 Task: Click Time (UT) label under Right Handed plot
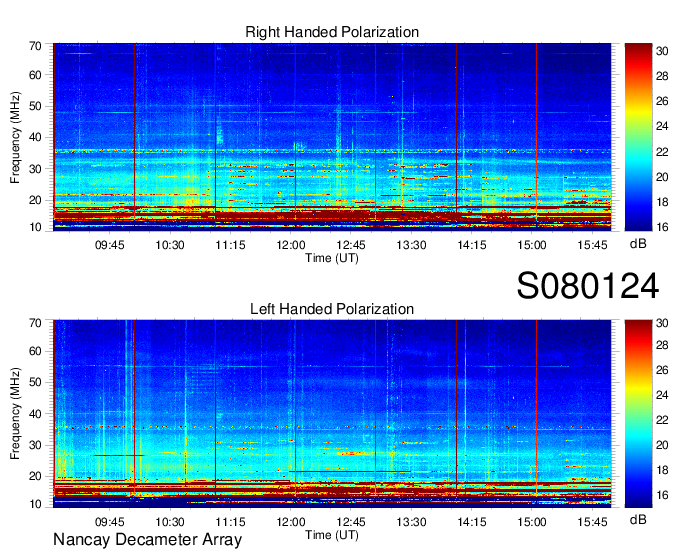(x=332, y=258)
